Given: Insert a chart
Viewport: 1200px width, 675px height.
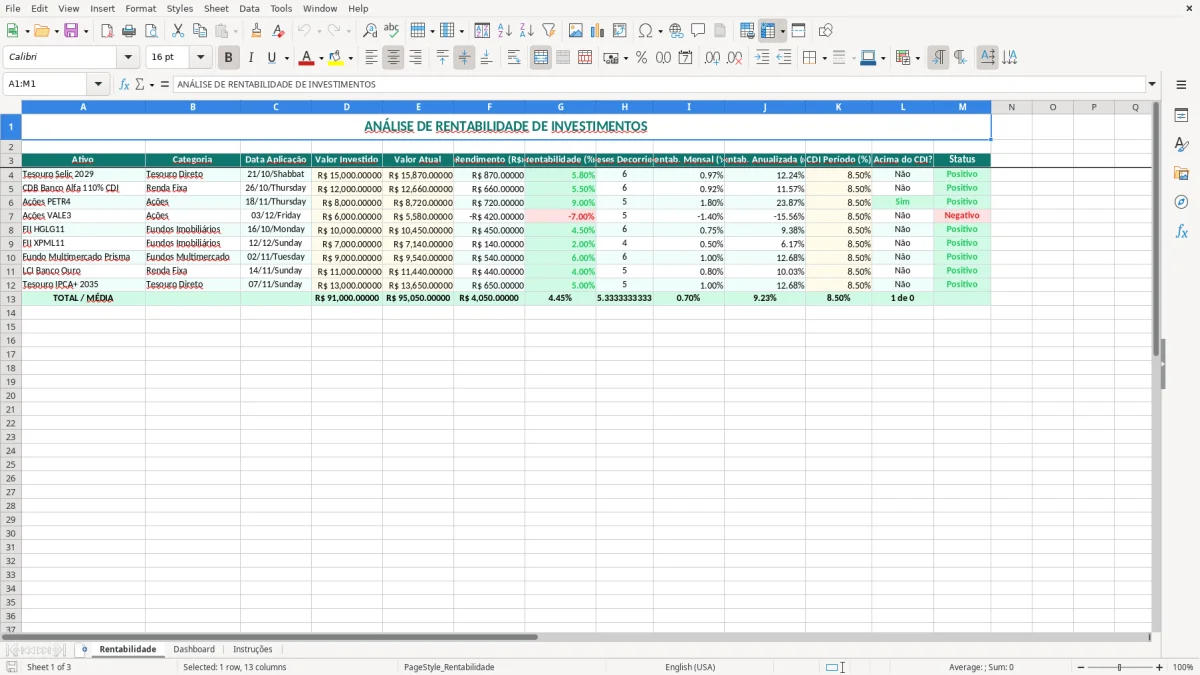Looking at the screenshot, I should click(x=598, y=31).
